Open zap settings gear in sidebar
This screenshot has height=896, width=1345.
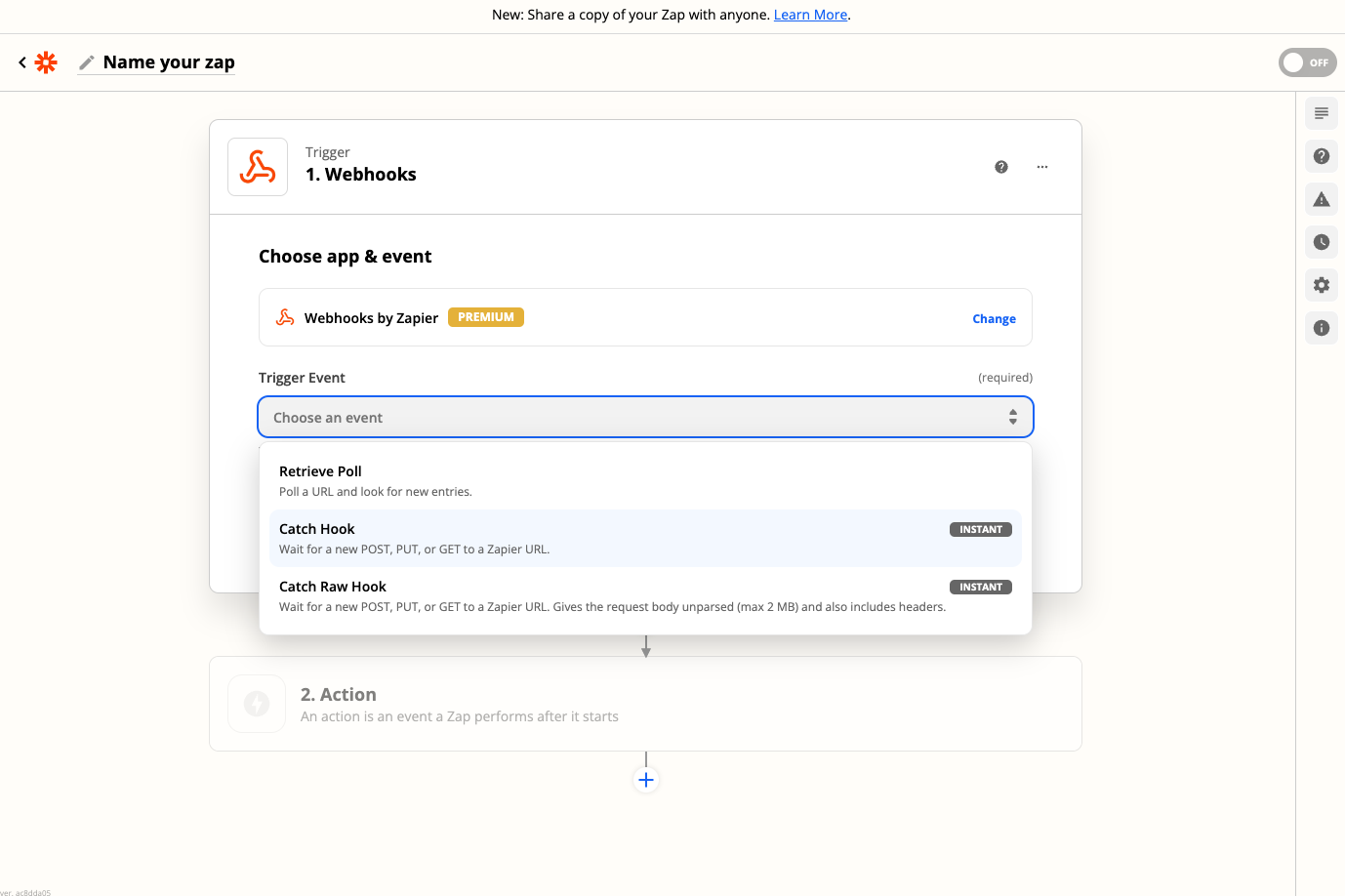coord(1322,285)
